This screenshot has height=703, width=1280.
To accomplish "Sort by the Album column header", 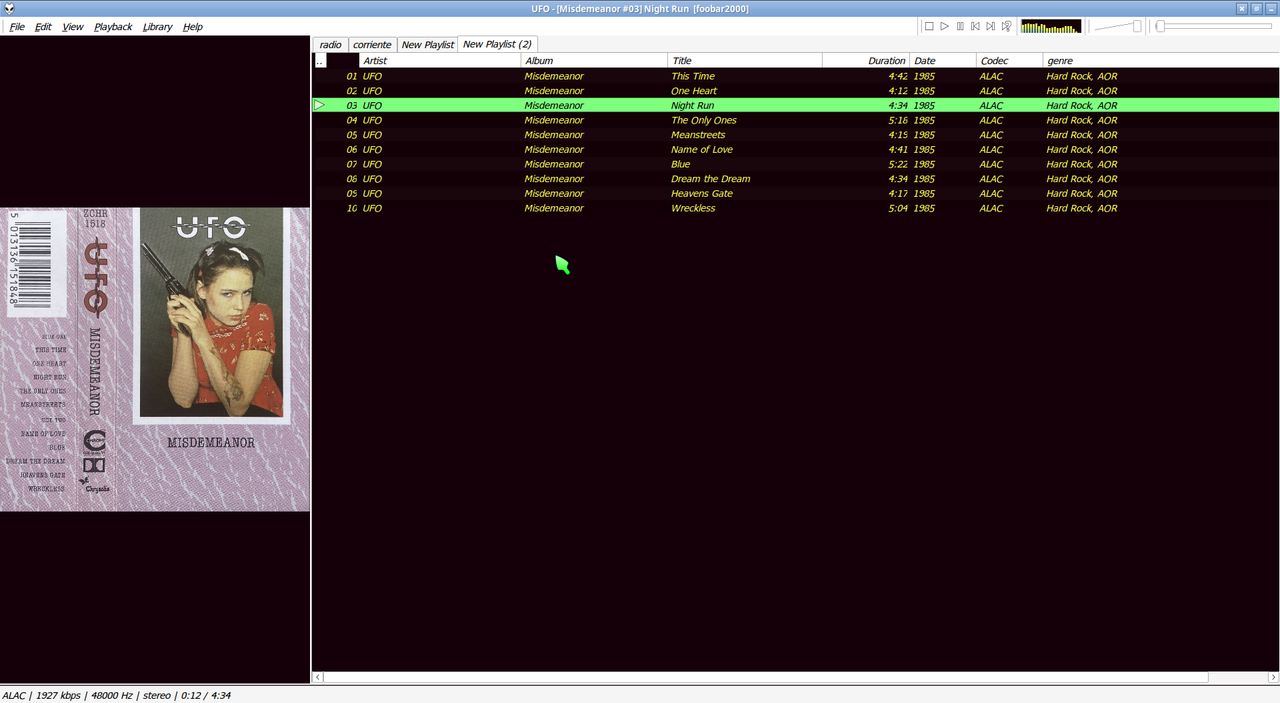I will (x=594, y=61).
